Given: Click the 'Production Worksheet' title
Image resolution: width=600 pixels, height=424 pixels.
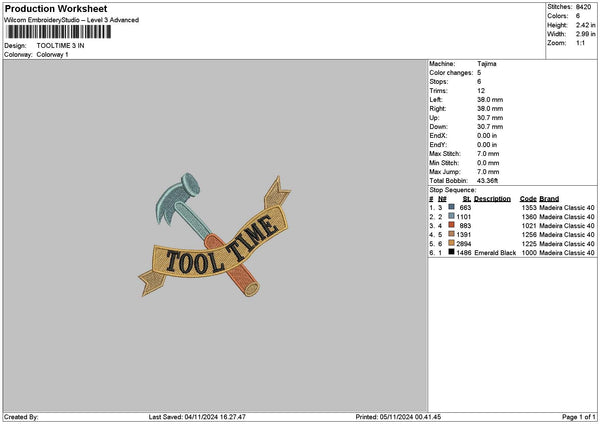Looking at the screenshot, I should tap(56, 8).
